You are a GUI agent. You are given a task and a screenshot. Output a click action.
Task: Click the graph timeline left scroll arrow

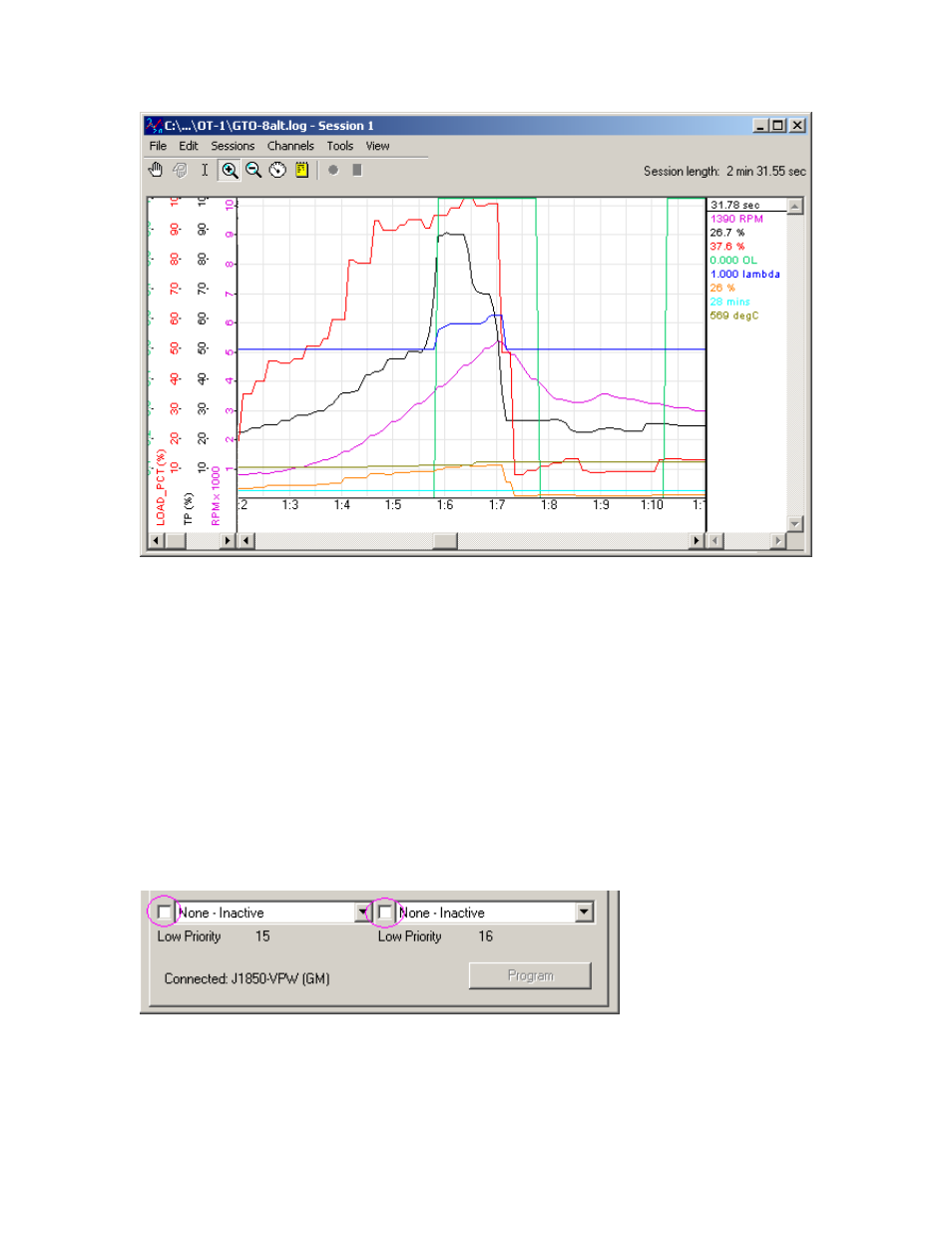pos(246,541)
